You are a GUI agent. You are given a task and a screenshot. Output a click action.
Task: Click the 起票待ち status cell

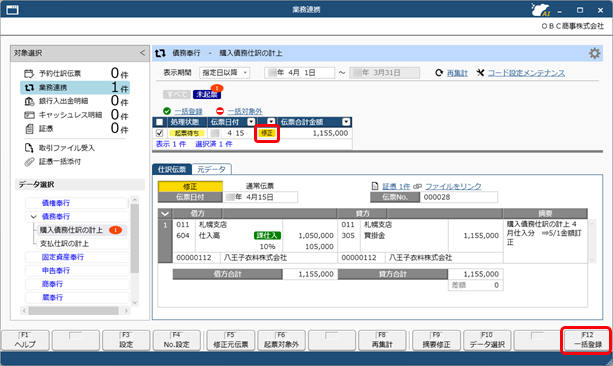pos(187,133)
